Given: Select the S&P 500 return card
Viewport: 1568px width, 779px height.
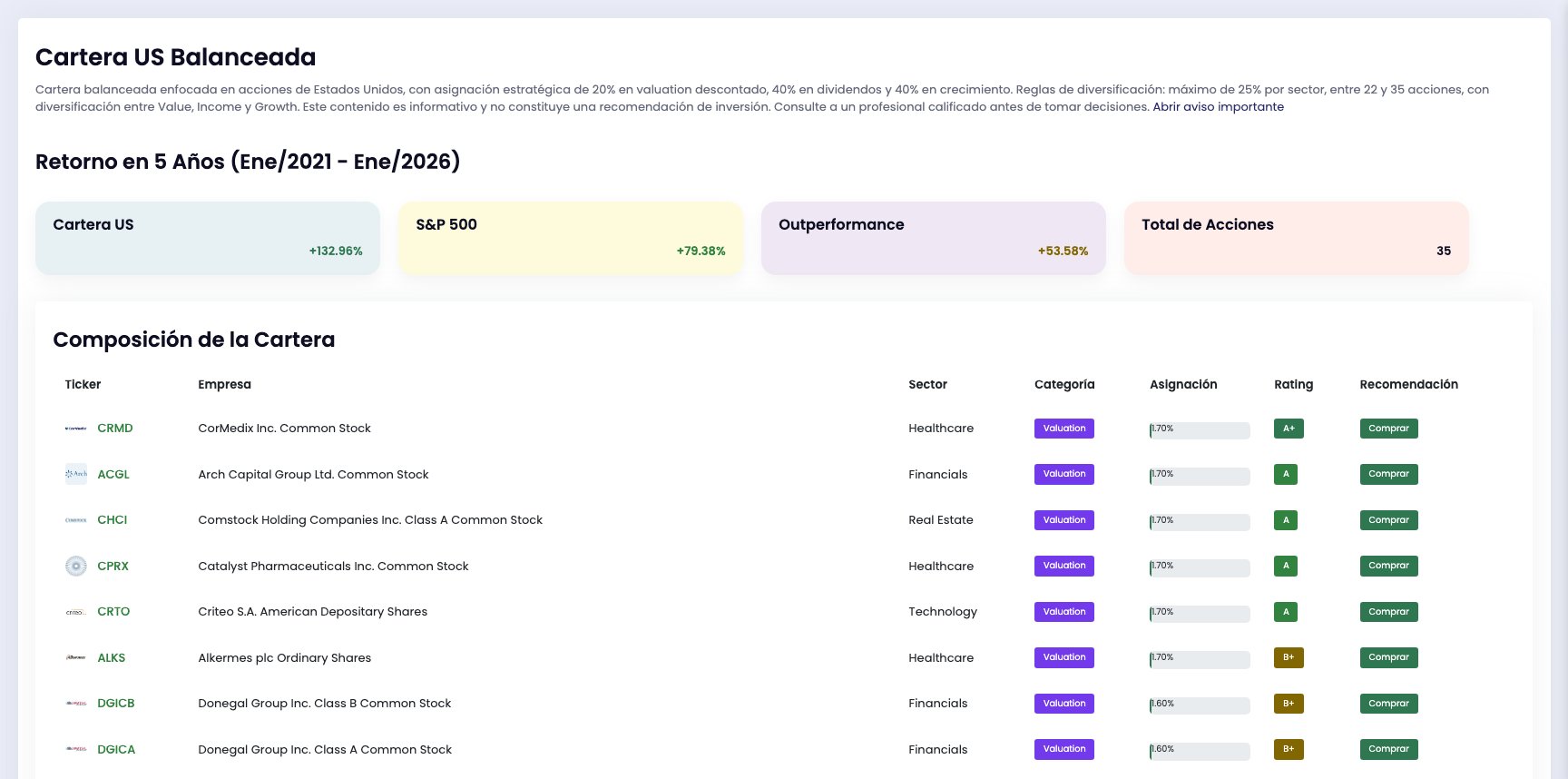Looking at the screenshot, I should 571,238.
